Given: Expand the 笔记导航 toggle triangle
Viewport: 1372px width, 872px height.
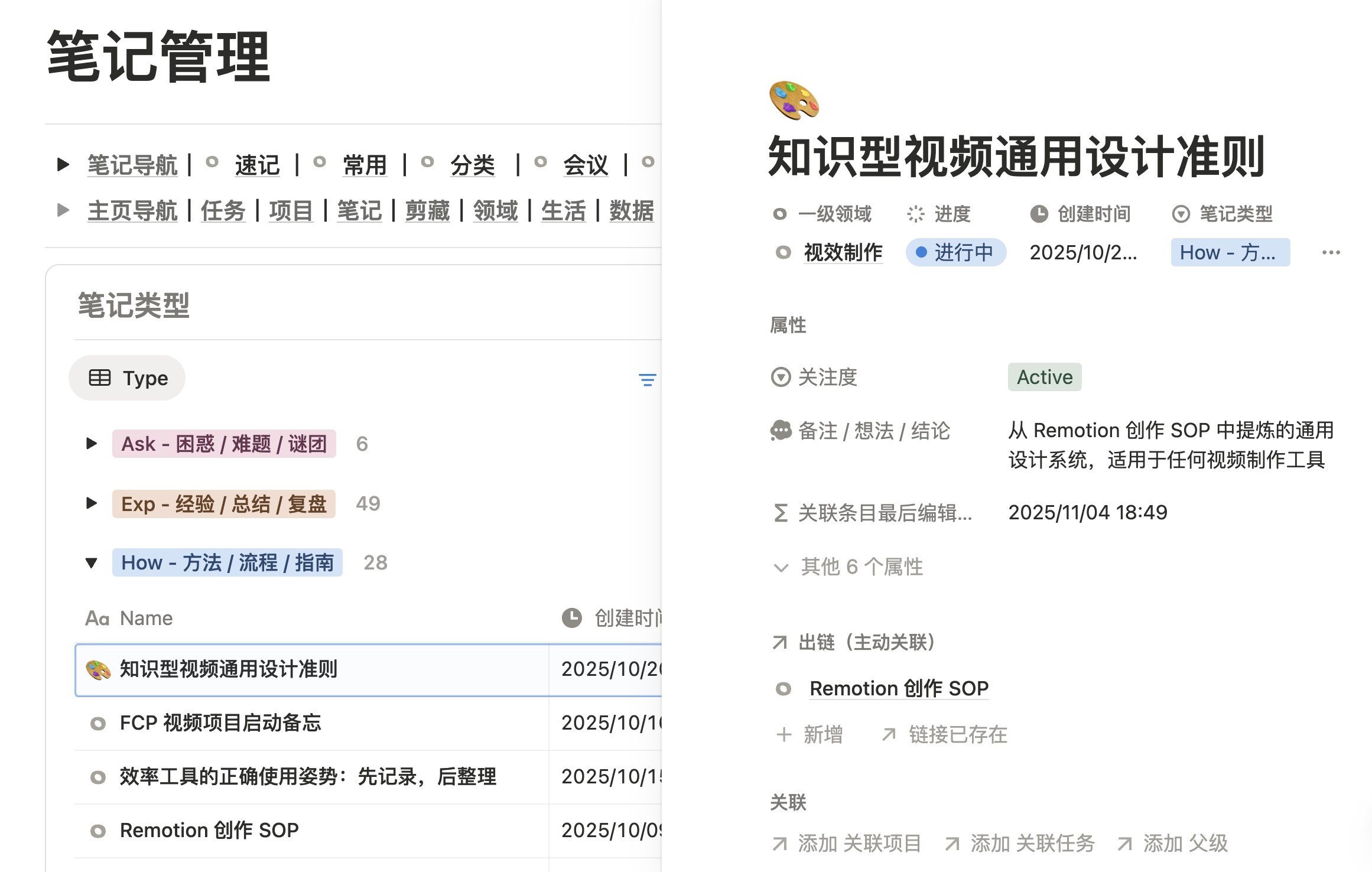Looking at the screenshot, I should pyautogui.click(x=63, y=164).
